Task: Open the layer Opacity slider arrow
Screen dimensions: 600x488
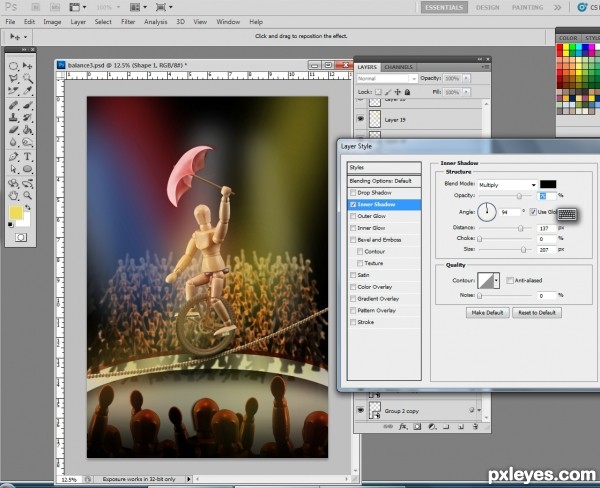Action: click(466, 78)
